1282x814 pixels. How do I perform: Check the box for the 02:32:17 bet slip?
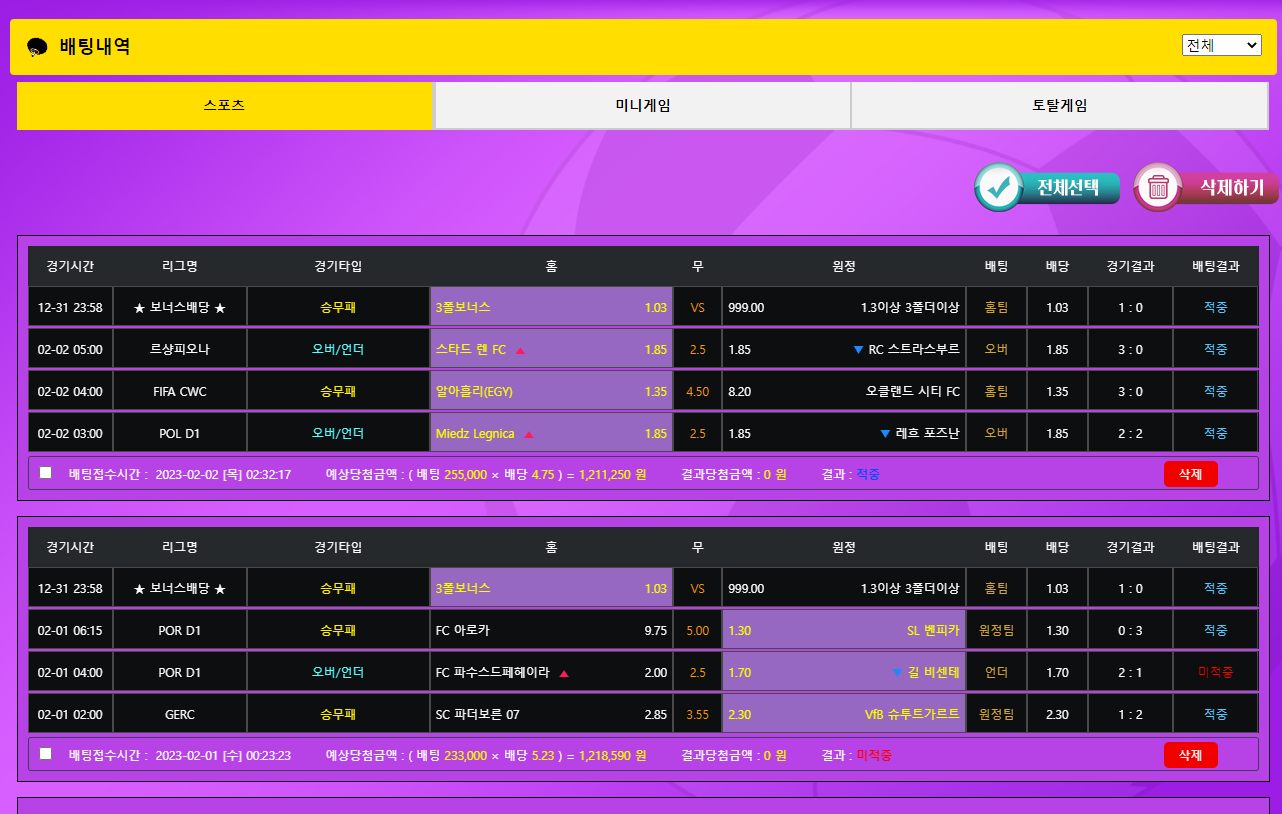click(x=45, y=473)
